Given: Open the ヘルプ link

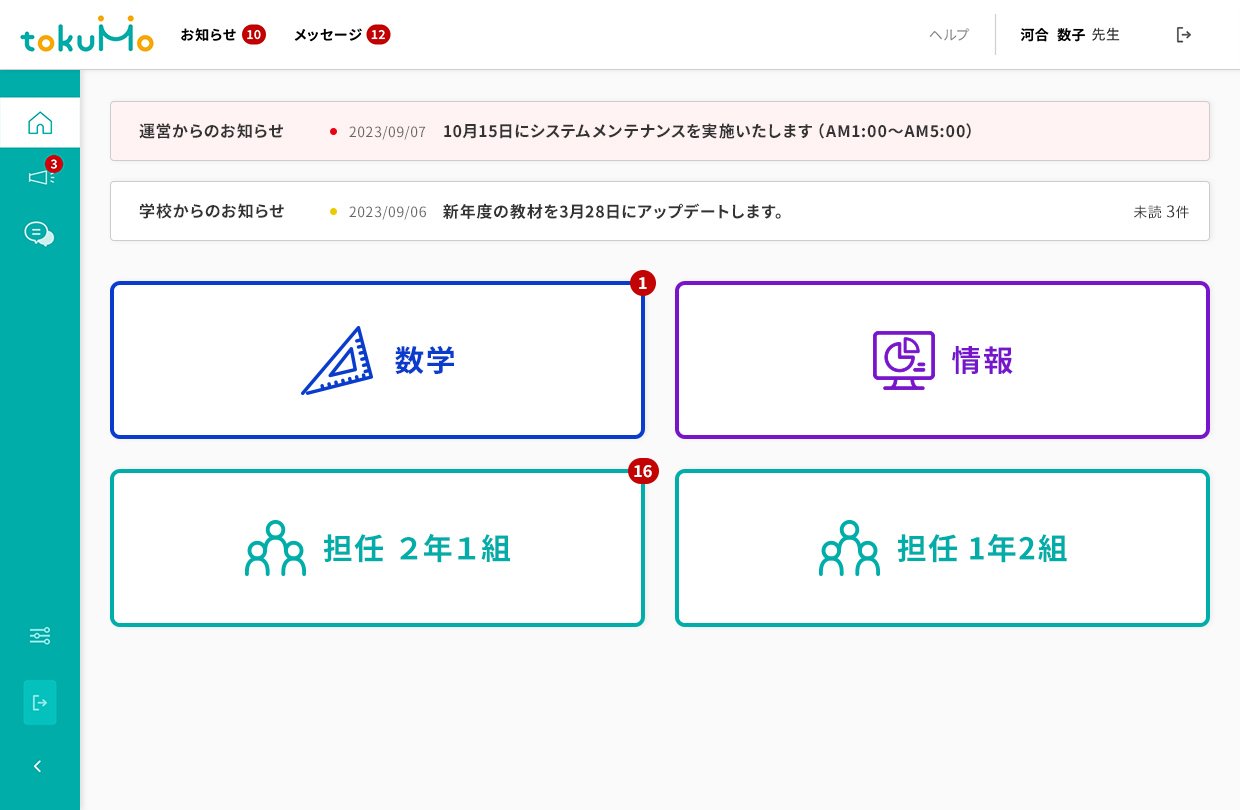Looking at the screenshot, I should click(948, 34).
